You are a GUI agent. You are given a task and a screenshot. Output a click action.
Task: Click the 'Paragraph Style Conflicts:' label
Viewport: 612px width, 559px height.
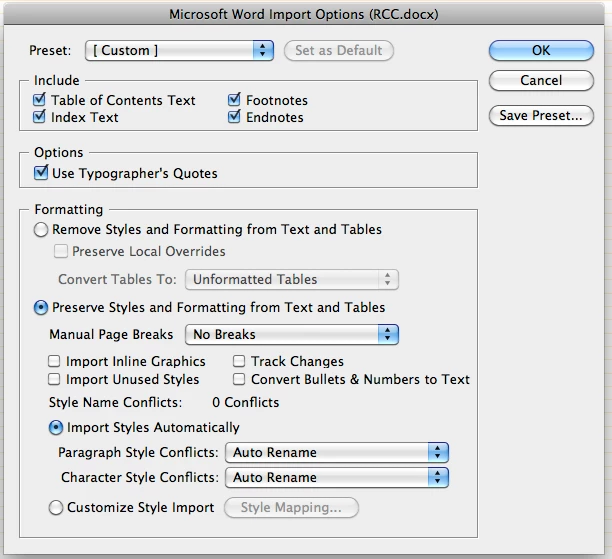(x=138, y=452)
